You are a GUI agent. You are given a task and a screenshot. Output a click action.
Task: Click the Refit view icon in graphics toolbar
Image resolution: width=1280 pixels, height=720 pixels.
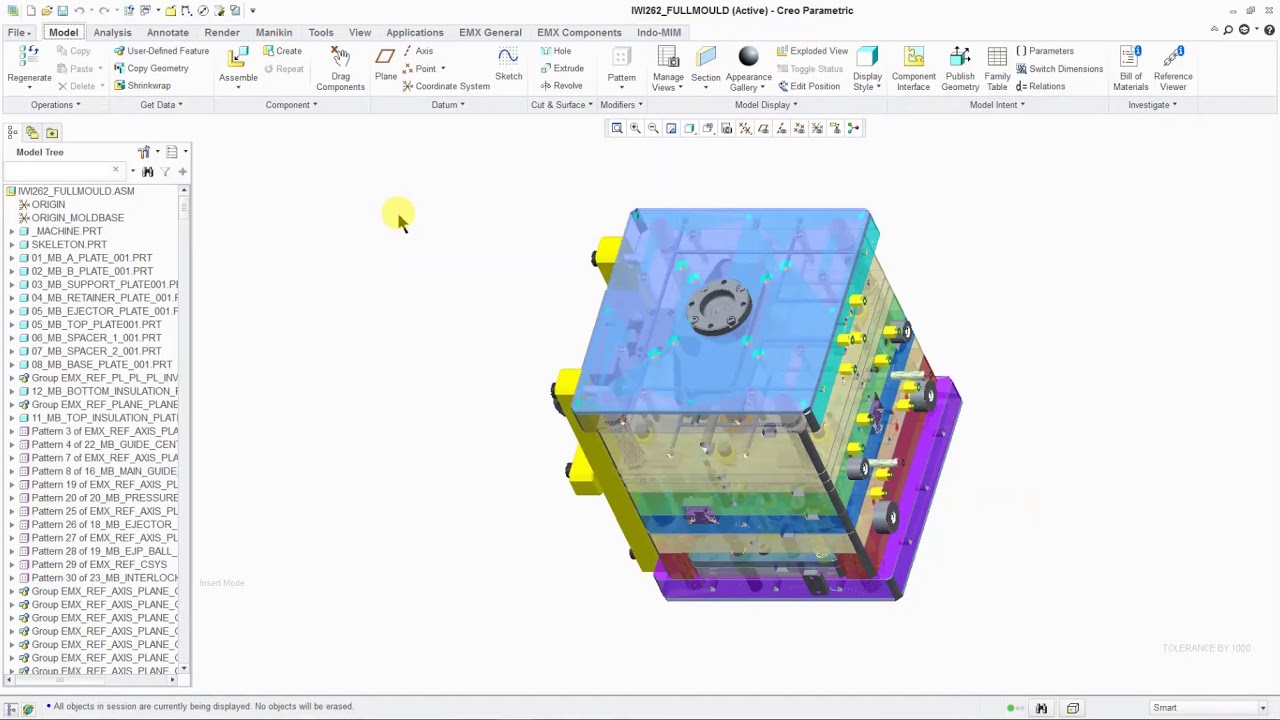click(x=617, y=128)
